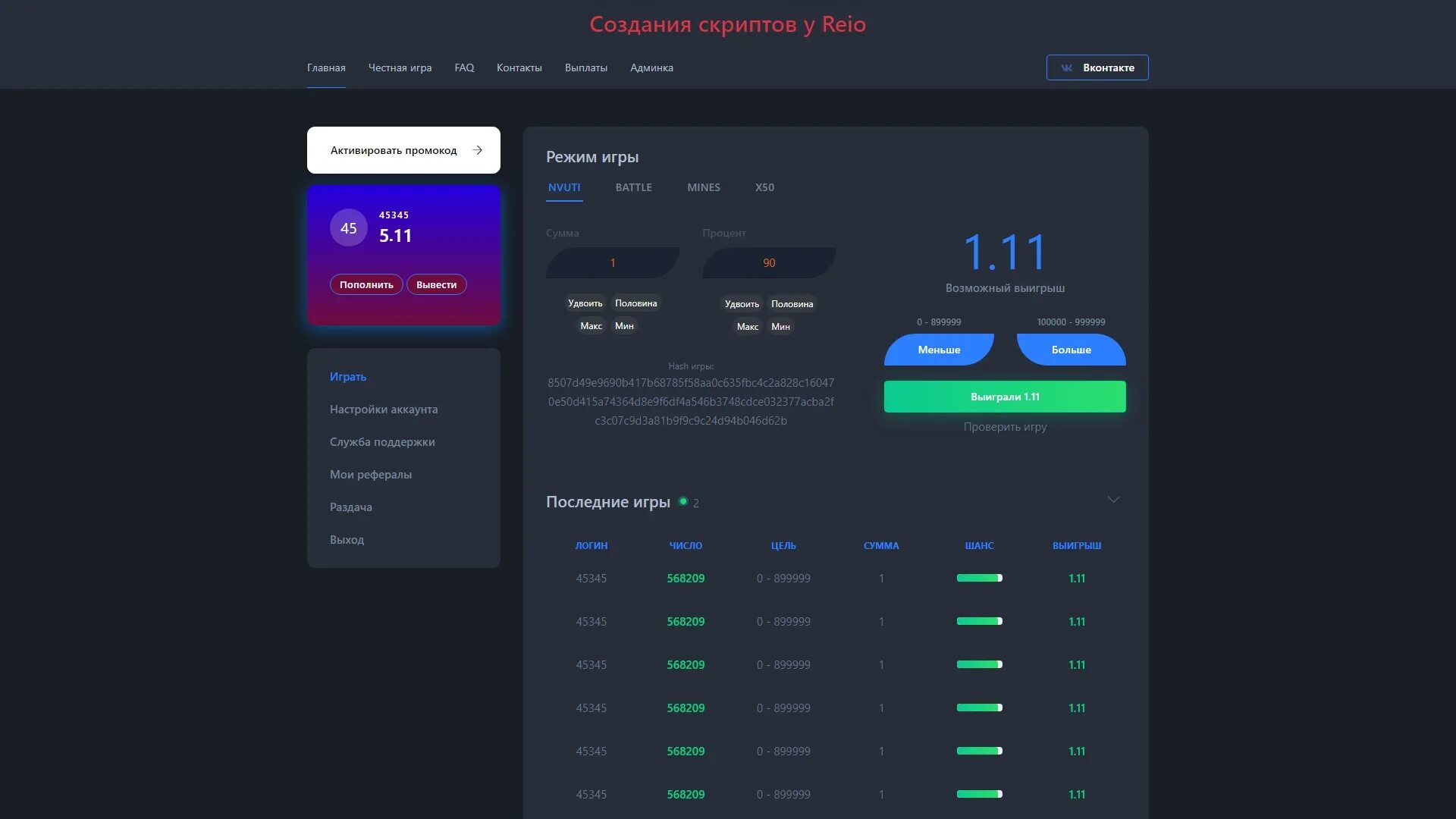Open Раздача in the sidebar

[x=351, y=507]
